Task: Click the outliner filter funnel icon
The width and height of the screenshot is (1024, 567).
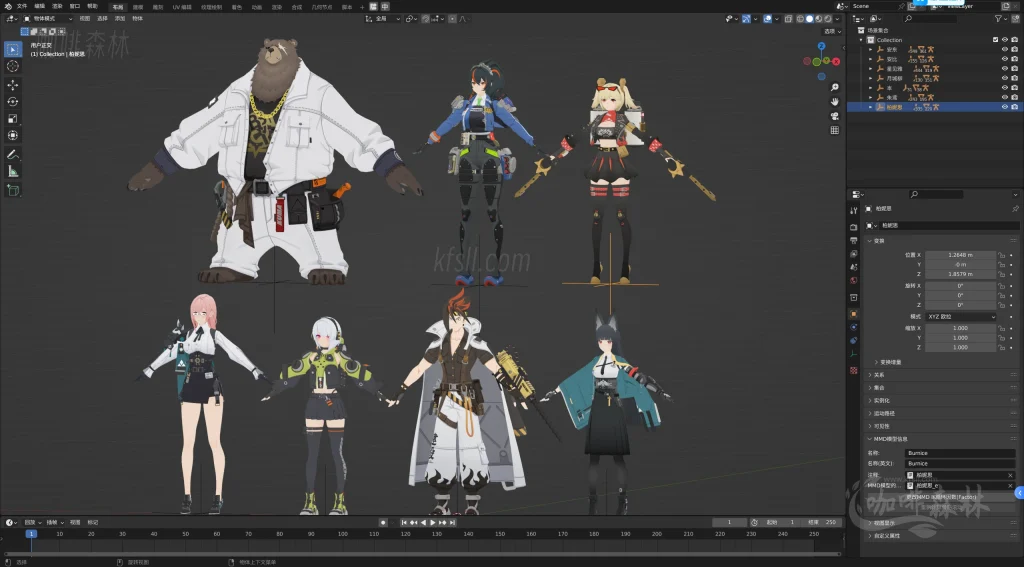Action: (x=999, y=19)
